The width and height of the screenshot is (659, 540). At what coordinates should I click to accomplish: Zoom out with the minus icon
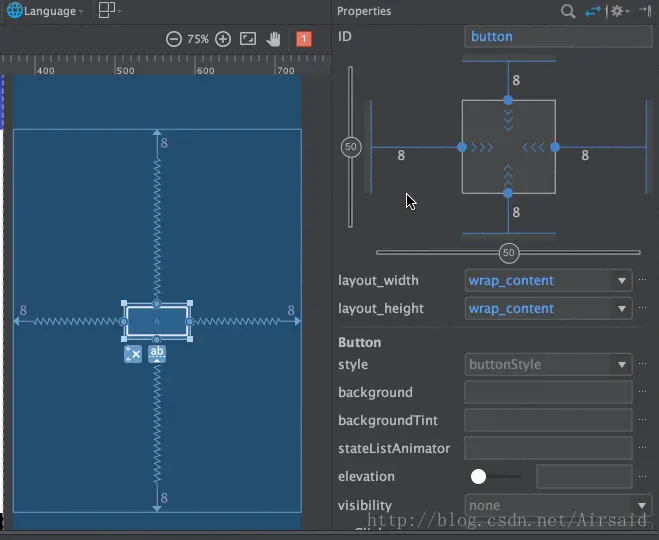click(174, 39)
